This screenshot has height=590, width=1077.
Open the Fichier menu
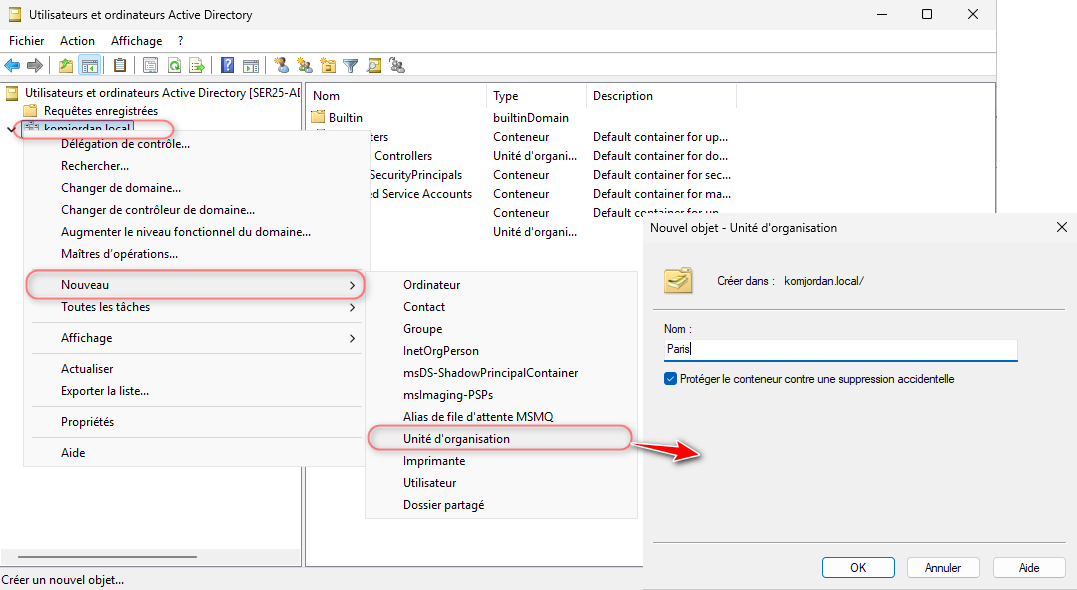(27, 41)
